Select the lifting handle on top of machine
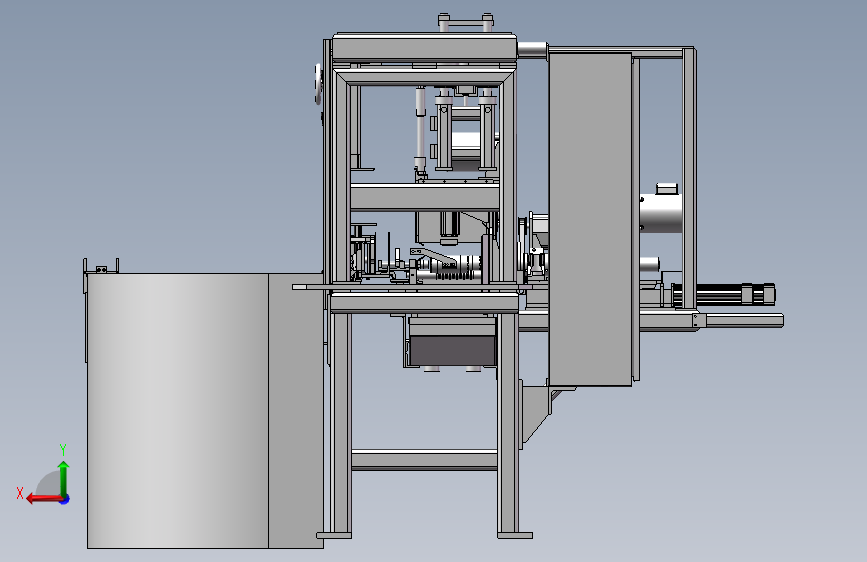The image size is (867, 562). point(466,23)
